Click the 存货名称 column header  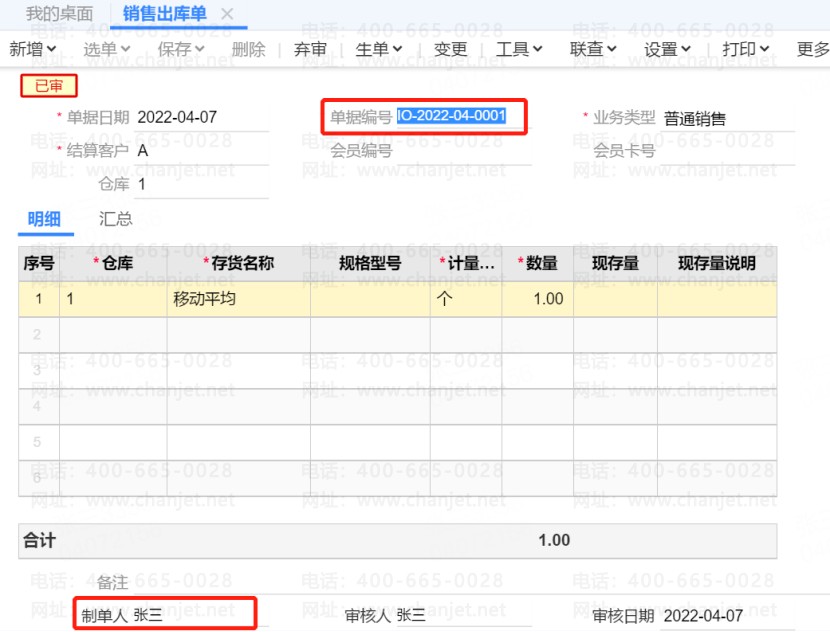(x=239, y=263)
